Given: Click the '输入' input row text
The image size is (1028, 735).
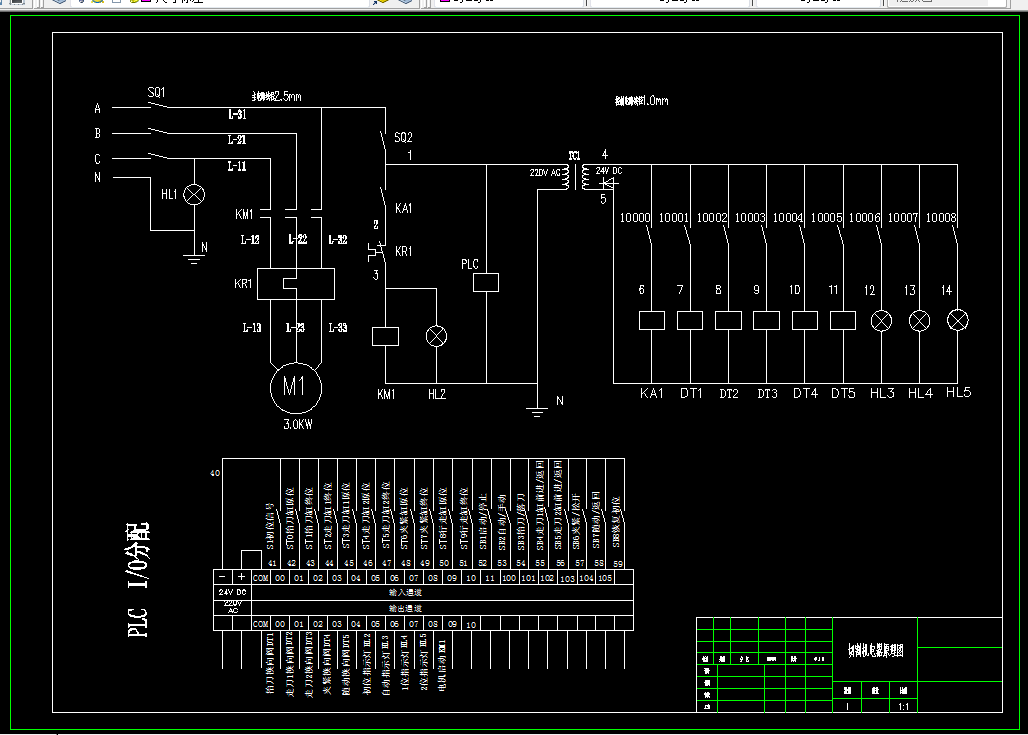Looking at the screenshot, I should click(405, 592).
